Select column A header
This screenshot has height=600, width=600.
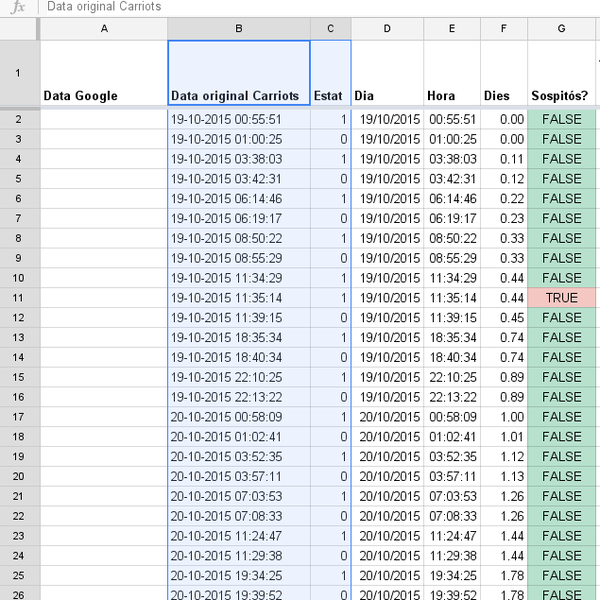(104, 30)
